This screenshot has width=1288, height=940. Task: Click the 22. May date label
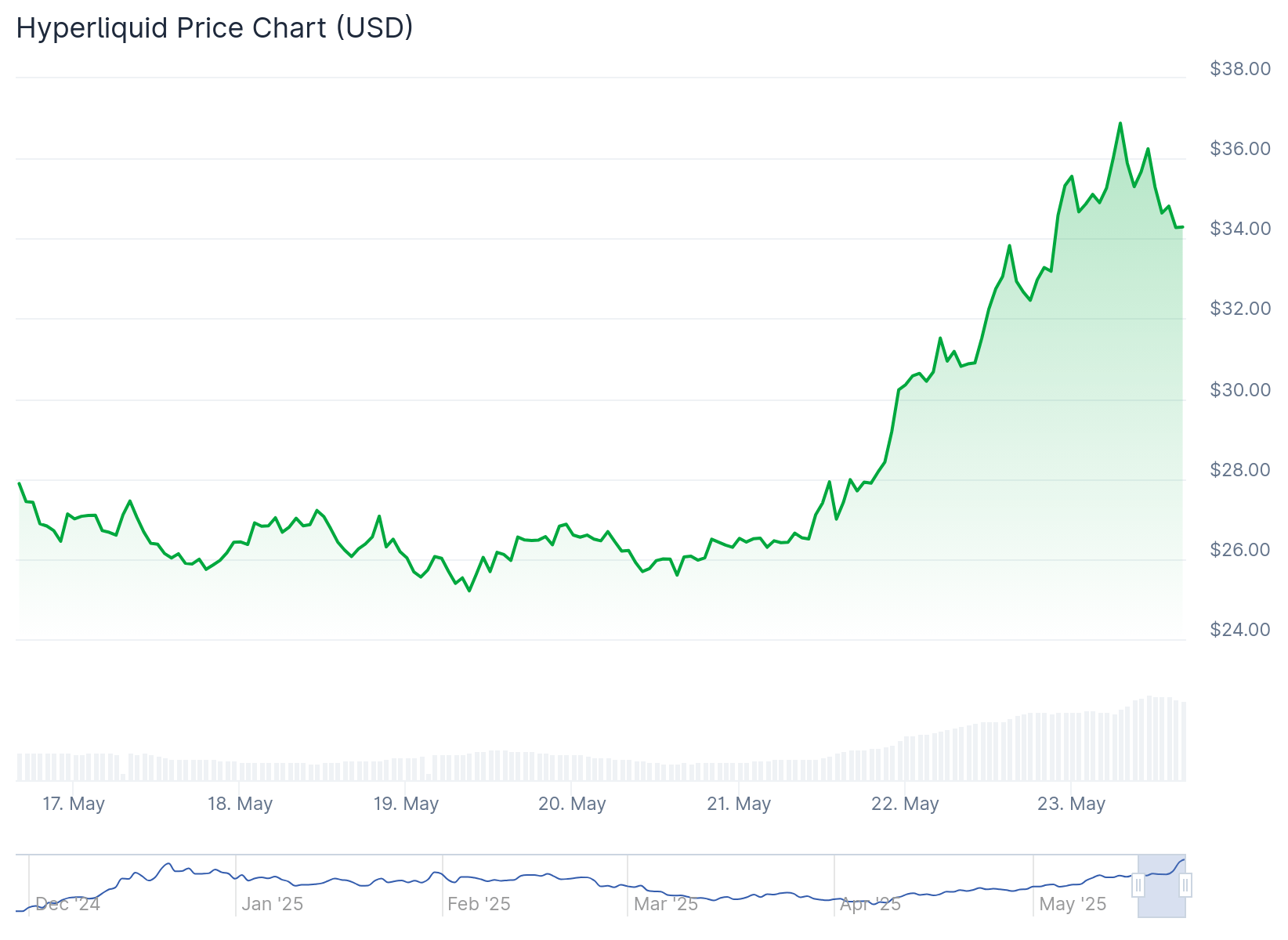coord(905,804)
